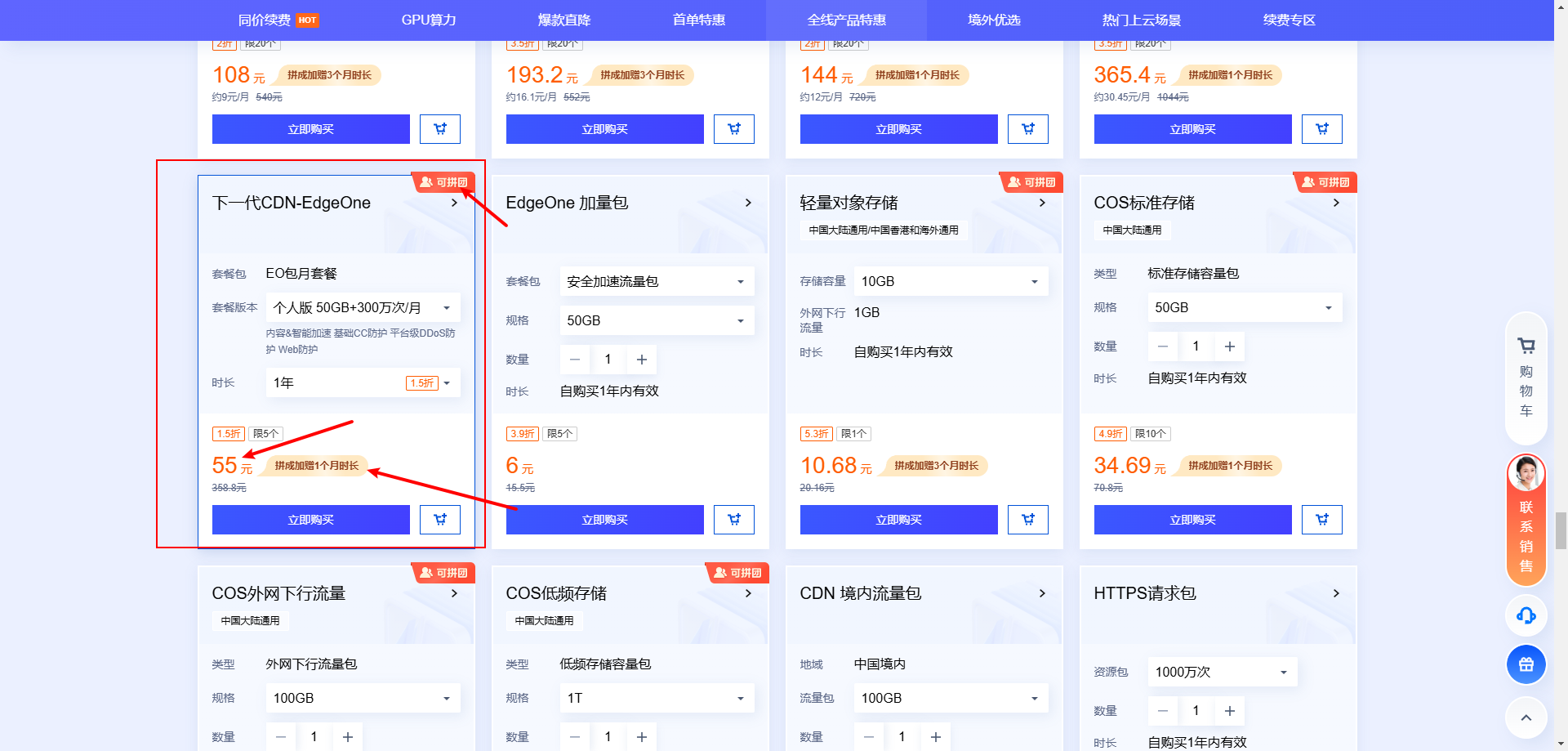Click the 可拼团 badge on 下一代CDN-EdgeOne
The width and height of the screenshot is (1568, 751).
[x=443, y=182]
